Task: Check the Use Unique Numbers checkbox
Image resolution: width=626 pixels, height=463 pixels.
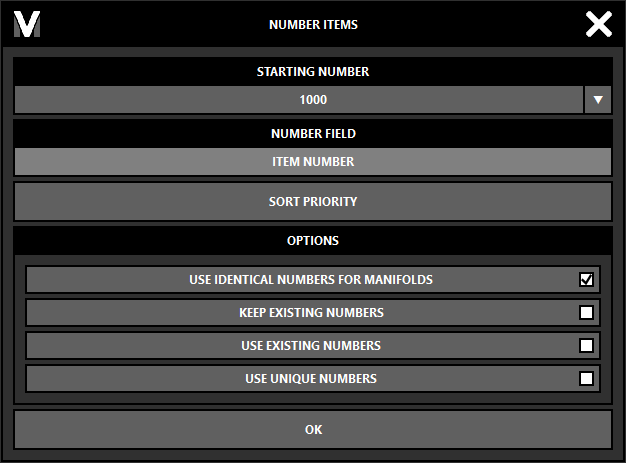Action: [586, 379]
